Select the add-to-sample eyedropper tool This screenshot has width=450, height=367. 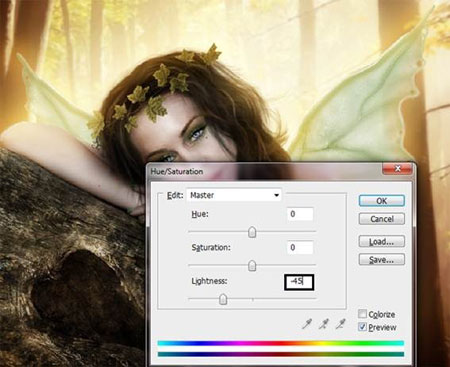coord(324,324)
